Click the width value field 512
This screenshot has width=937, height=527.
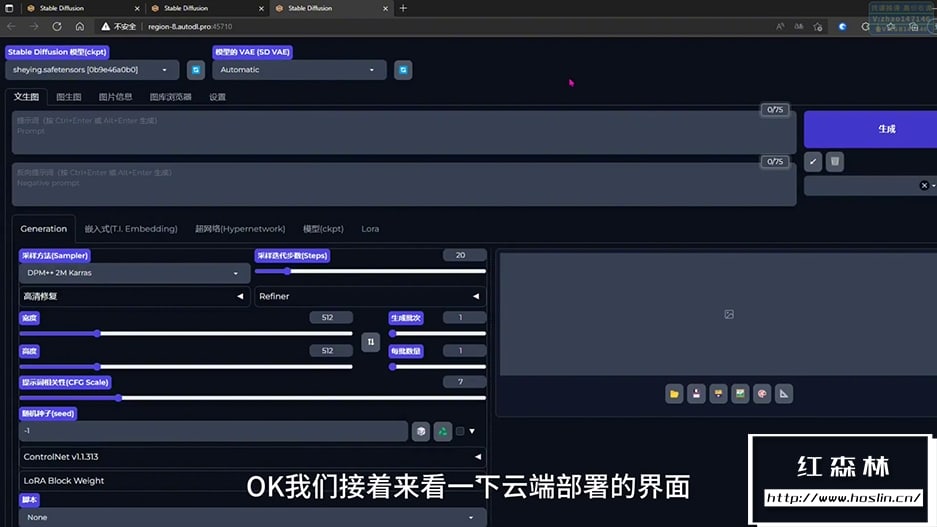click(330, 317)
